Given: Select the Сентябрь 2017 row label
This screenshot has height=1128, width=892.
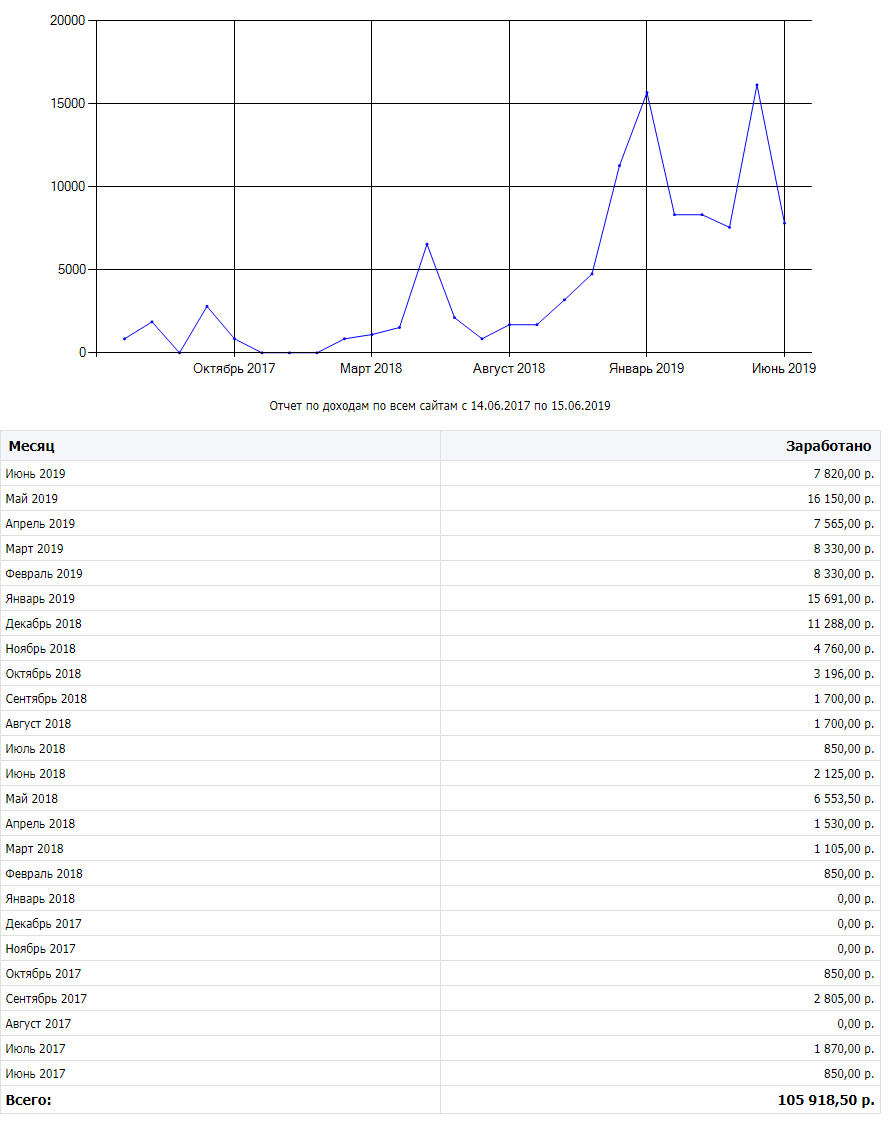Looking at the screenshot, I should click(x=46, y=999).
